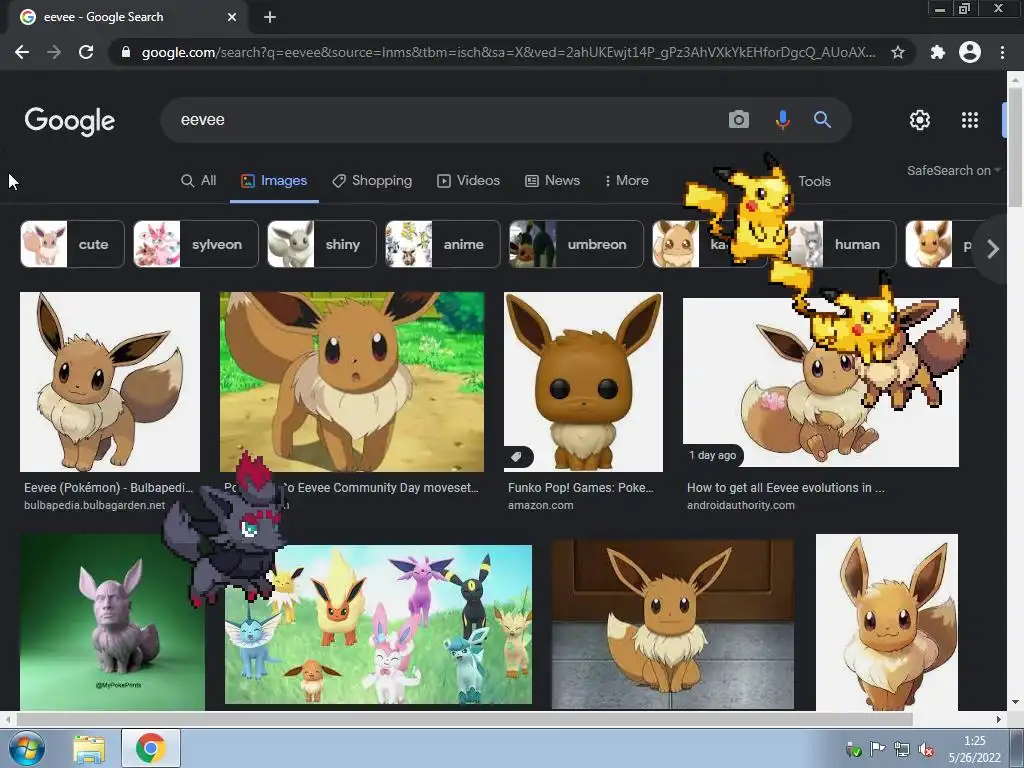1024x768 pixels.
Task: Click the Eevee (Pokémon) - Bulbapedia title
Action: [108, 488]
